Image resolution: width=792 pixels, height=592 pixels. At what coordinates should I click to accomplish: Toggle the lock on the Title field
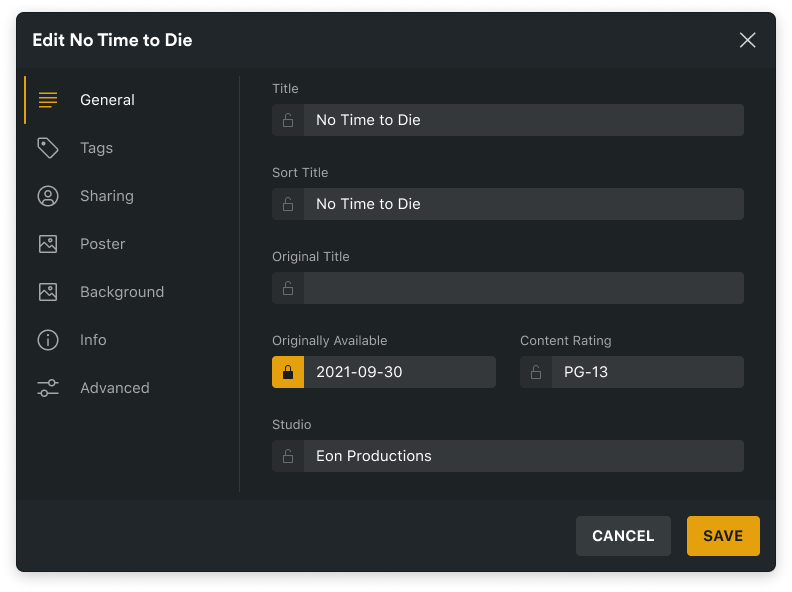point(288,120)
